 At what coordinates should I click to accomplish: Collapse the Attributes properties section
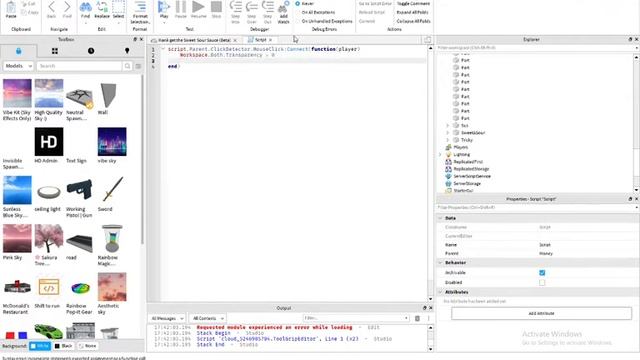pyautogui.click(x=440, y=292)
